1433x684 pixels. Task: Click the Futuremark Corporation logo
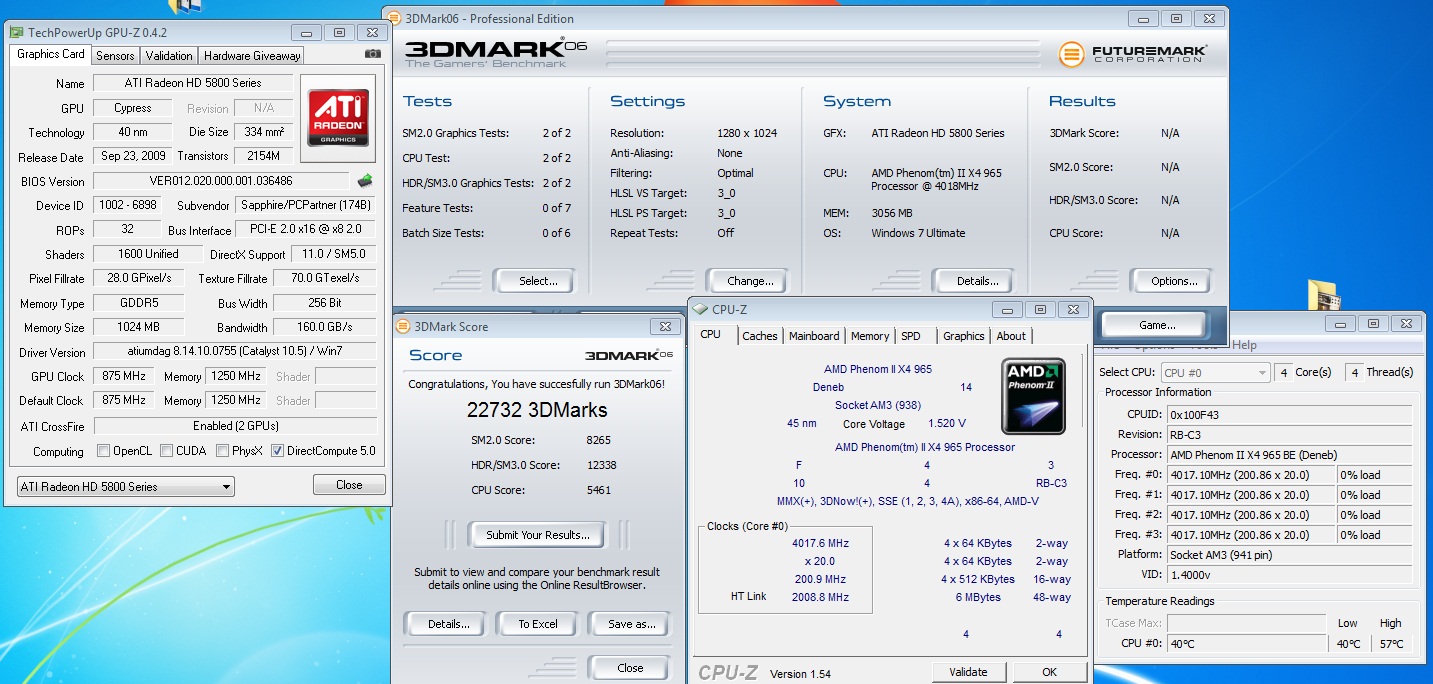tap(1133, 53)
